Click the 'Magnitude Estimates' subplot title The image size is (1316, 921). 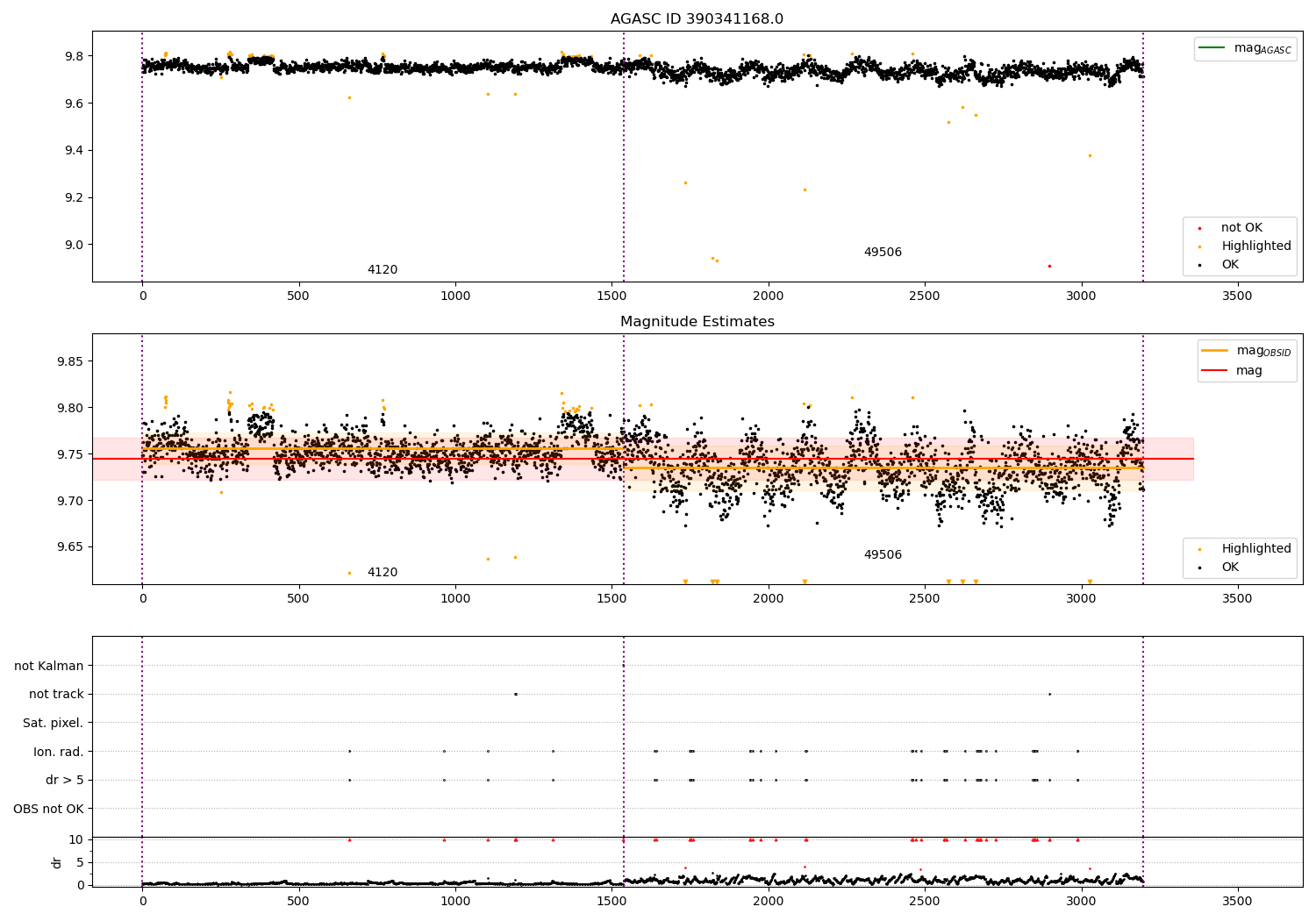pyautogui.click(x=697, y=322)
